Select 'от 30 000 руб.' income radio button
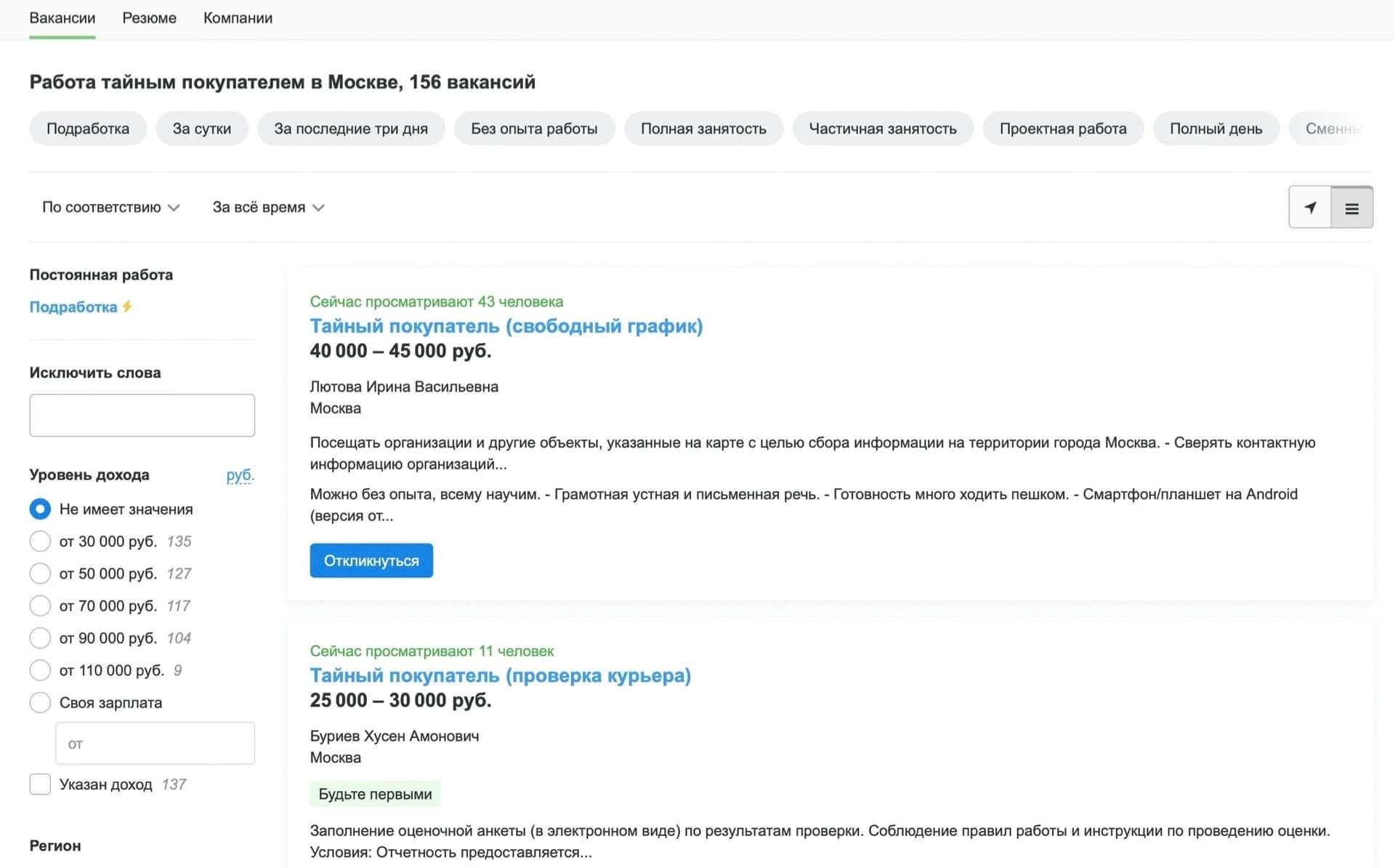 40,541
